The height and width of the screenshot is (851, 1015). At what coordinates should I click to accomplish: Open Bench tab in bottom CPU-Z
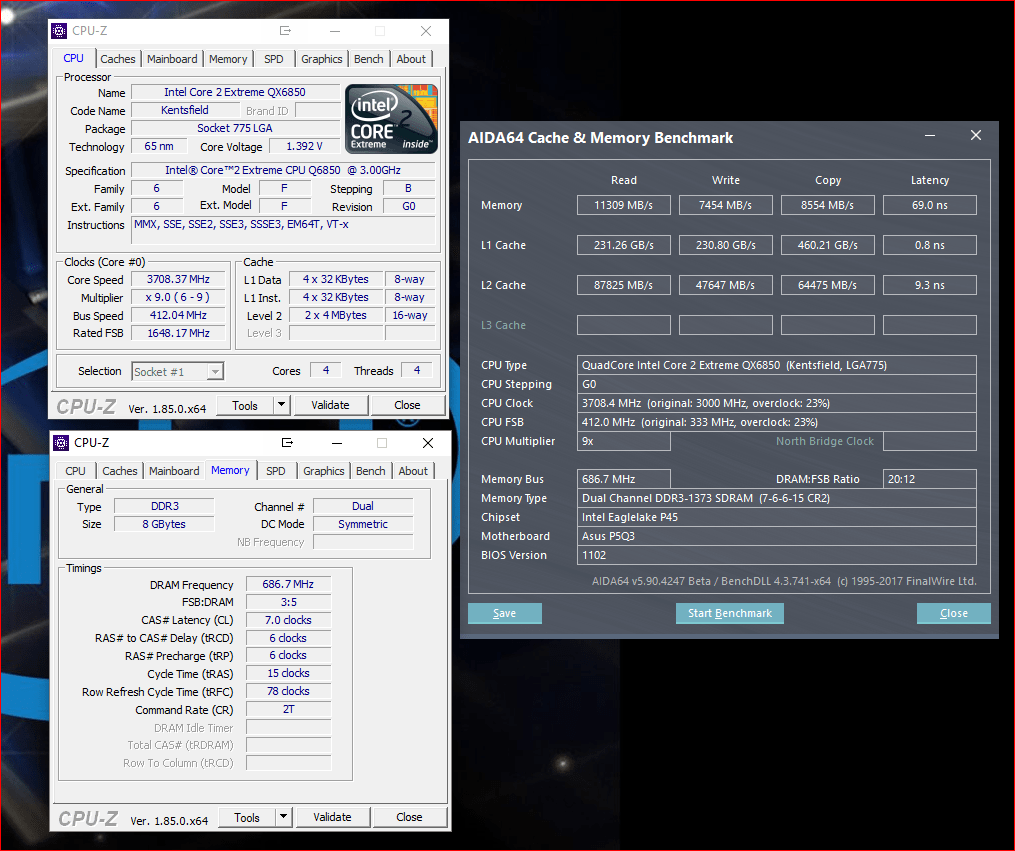click(371, 471)
